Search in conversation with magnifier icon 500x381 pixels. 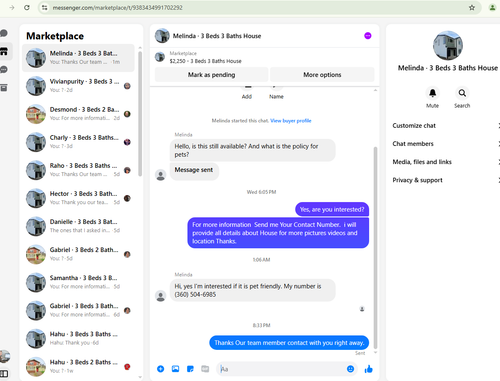click(462, 93)
